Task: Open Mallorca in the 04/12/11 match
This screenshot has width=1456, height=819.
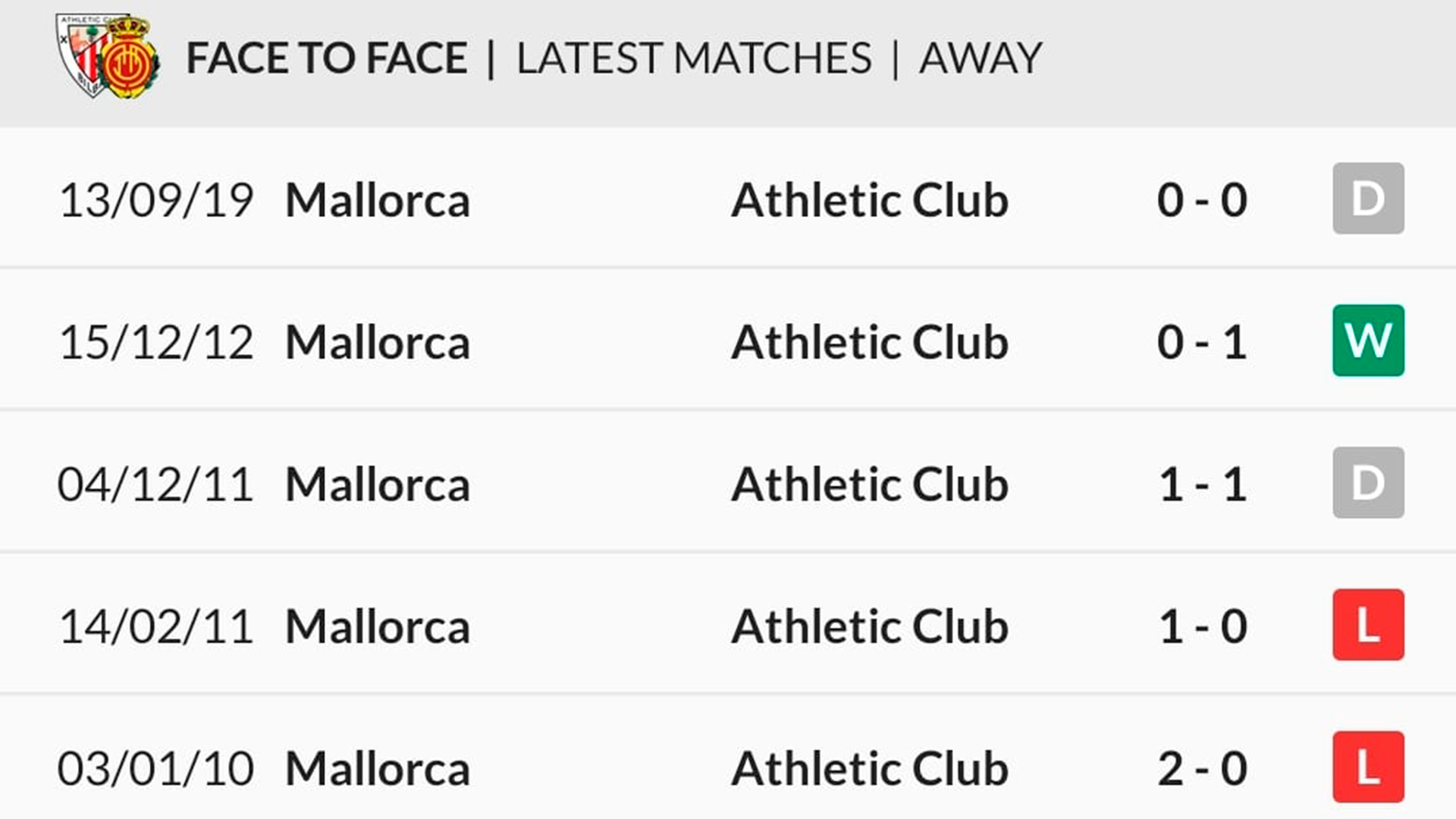Action: click(x=378, y=485)
